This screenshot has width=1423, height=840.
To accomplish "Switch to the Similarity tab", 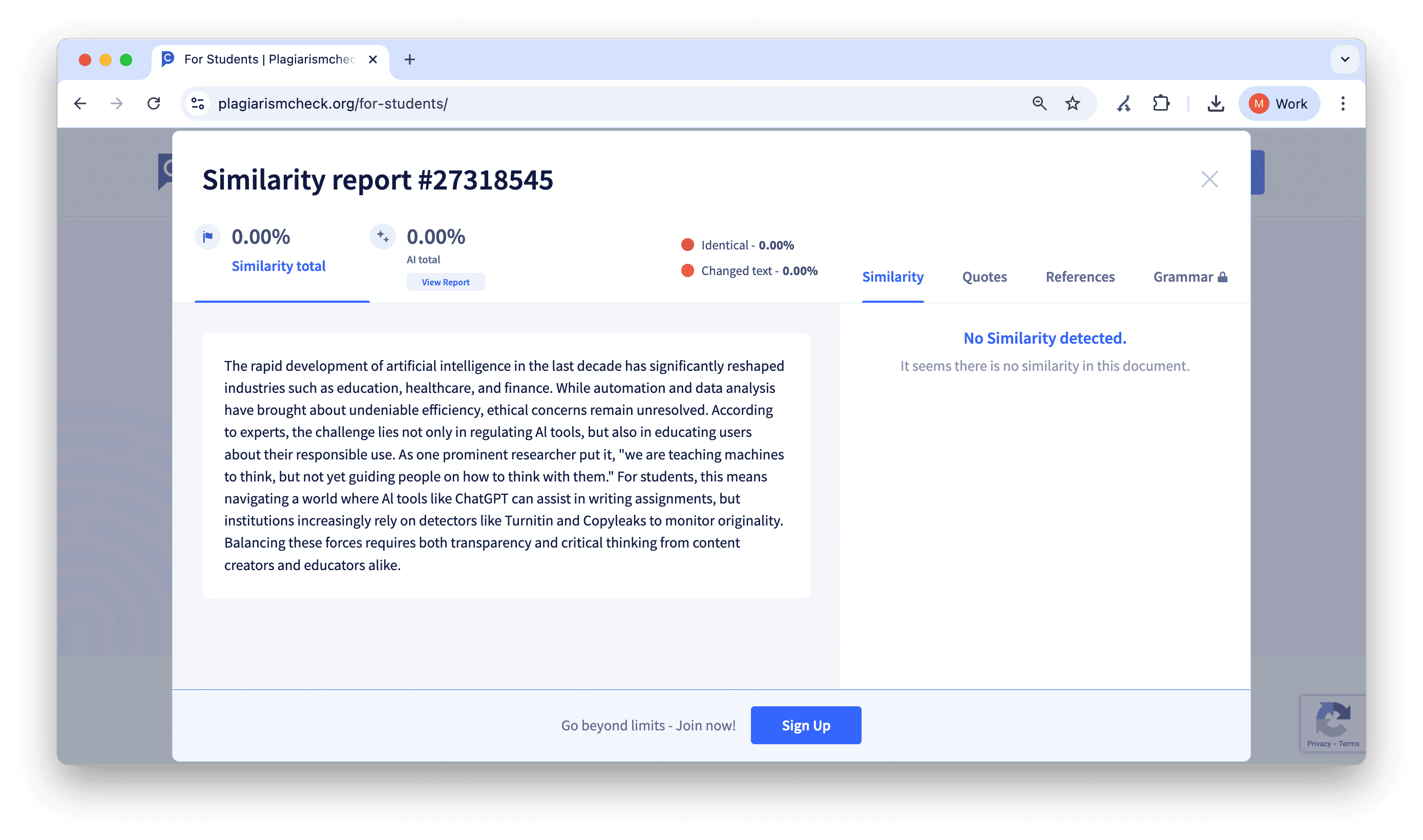I will [893, 277].
